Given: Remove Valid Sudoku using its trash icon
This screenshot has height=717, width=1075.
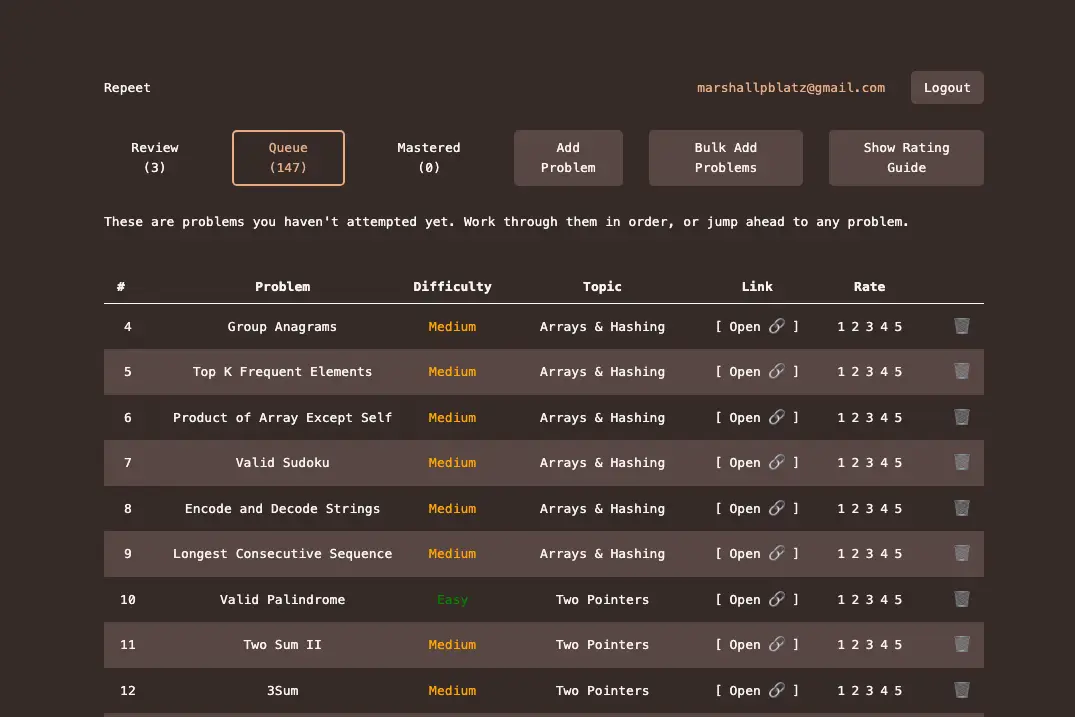Looking at the screenshot, I should coord(961,462).
